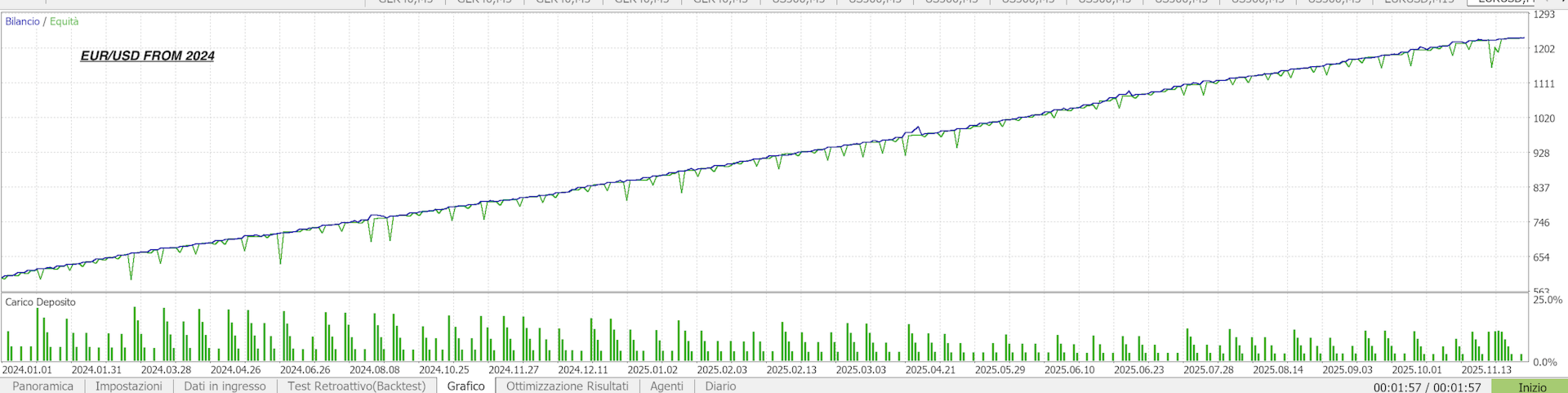
Task: Click the Bilancio legend label
Action: tap(23, 21)
